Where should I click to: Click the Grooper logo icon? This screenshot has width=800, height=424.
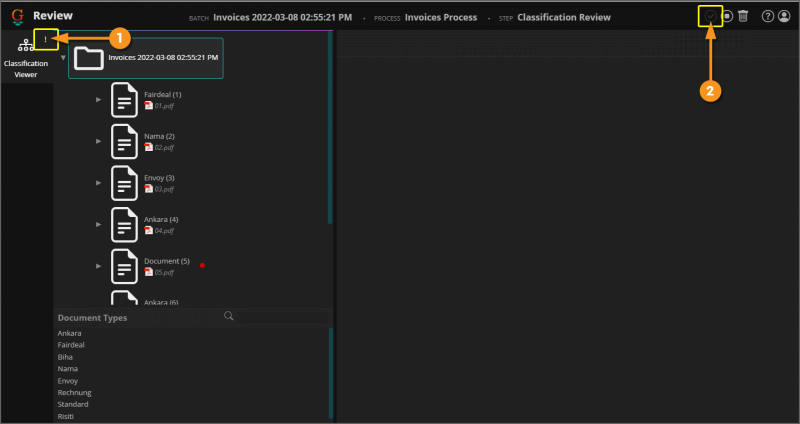[18, 17]
